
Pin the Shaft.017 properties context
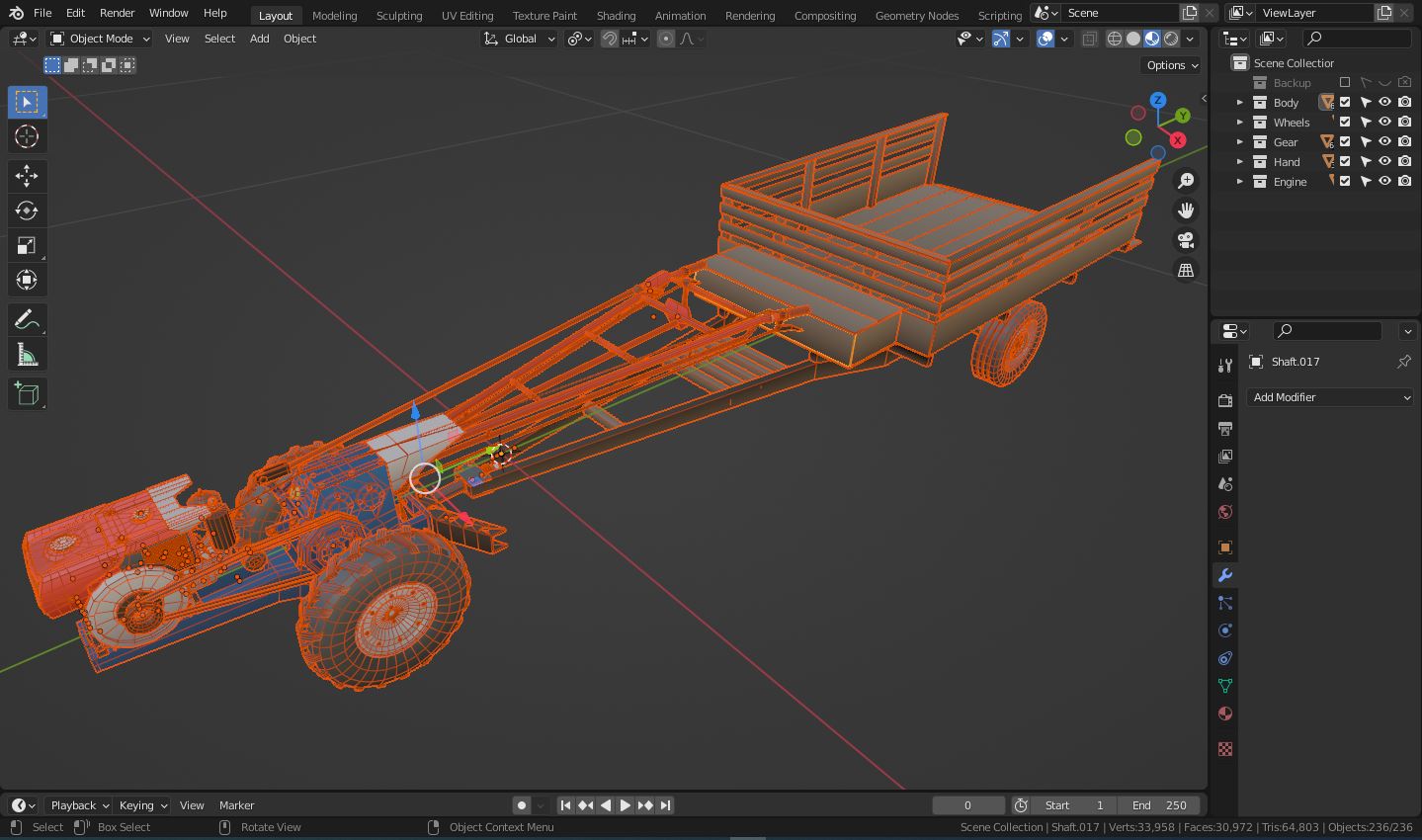1403,362
